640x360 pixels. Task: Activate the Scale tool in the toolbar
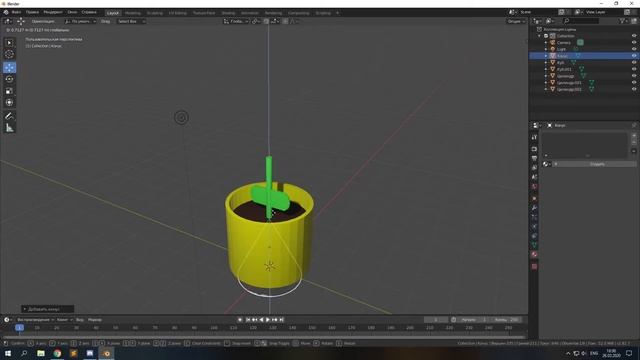(9, 91)
